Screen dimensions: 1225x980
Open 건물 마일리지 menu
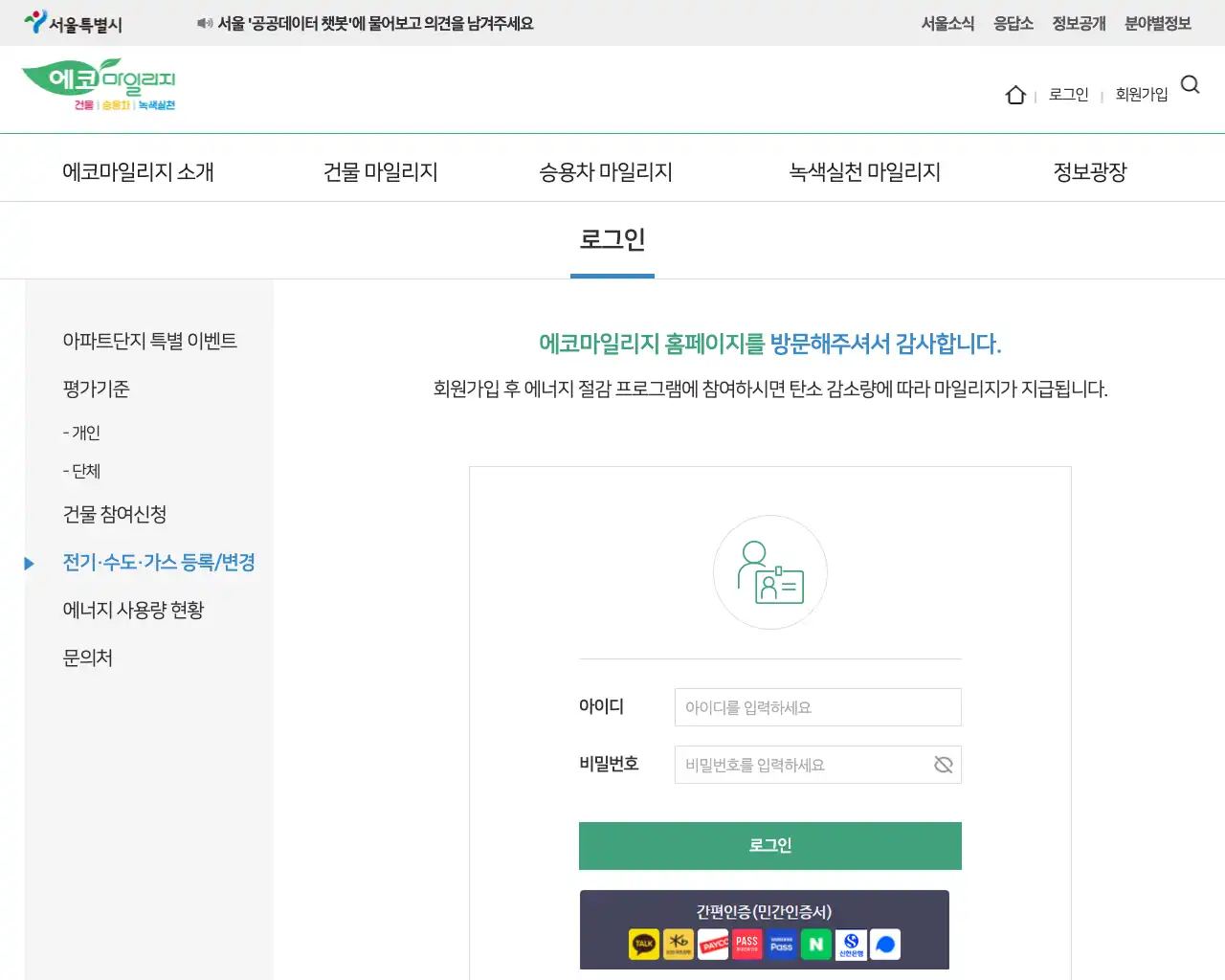(381, 172)
